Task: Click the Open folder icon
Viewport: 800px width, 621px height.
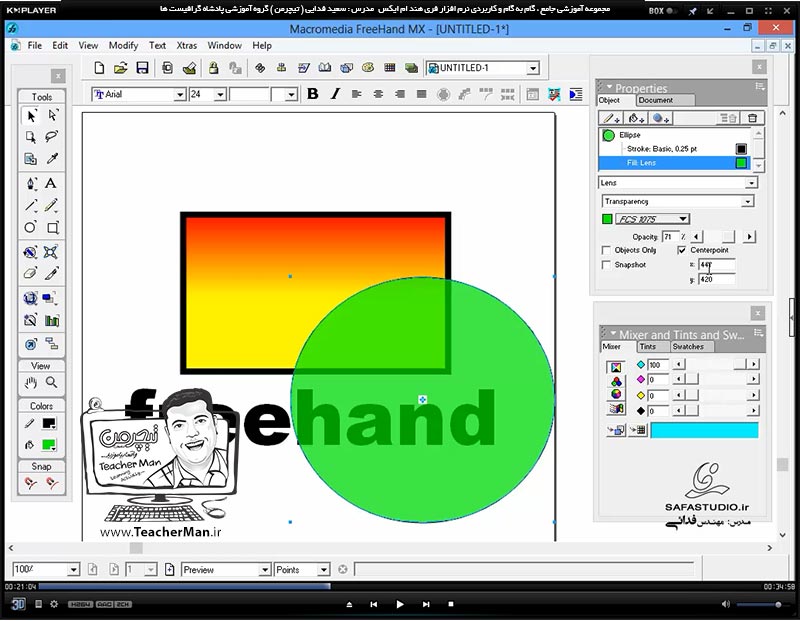Action: (x=121, y=68)
